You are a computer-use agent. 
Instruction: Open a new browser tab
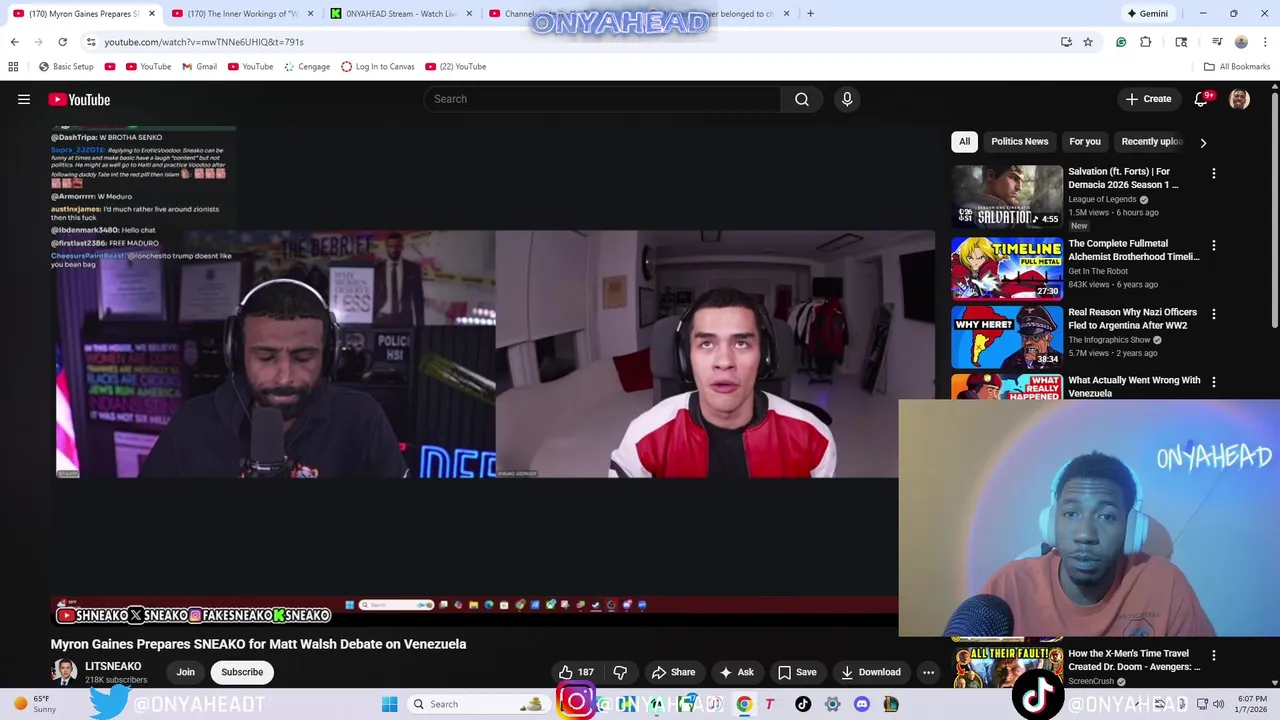810,14
